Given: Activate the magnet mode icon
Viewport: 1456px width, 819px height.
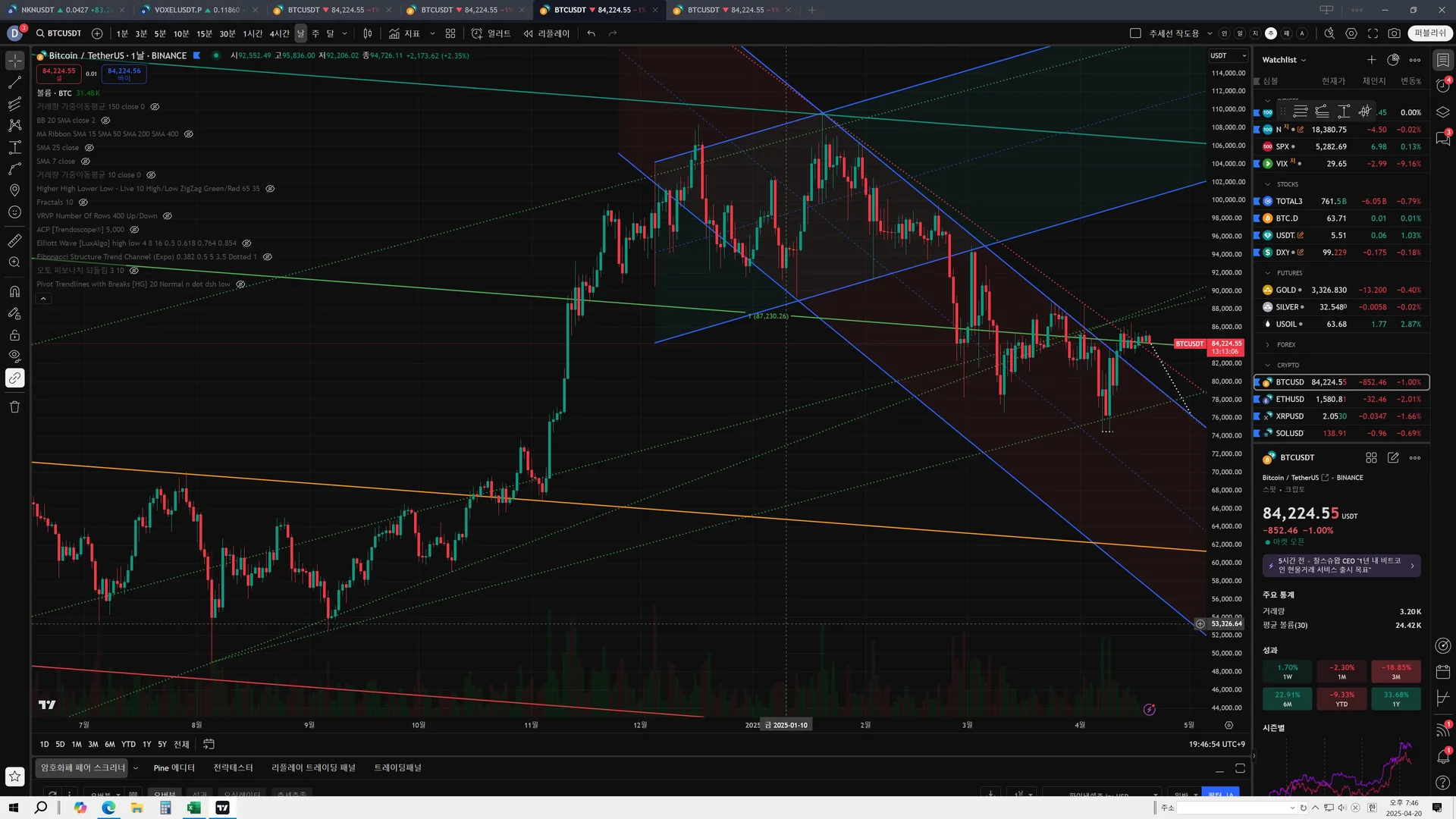Looking at the screenshot, I should click(14, 291).
